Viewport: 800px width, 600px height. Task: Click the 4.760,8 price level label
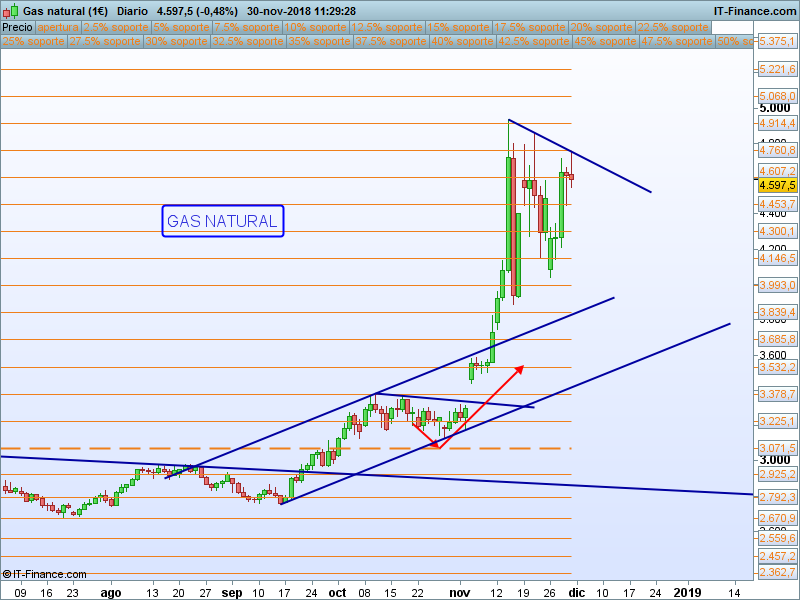(x=777, y=150)
